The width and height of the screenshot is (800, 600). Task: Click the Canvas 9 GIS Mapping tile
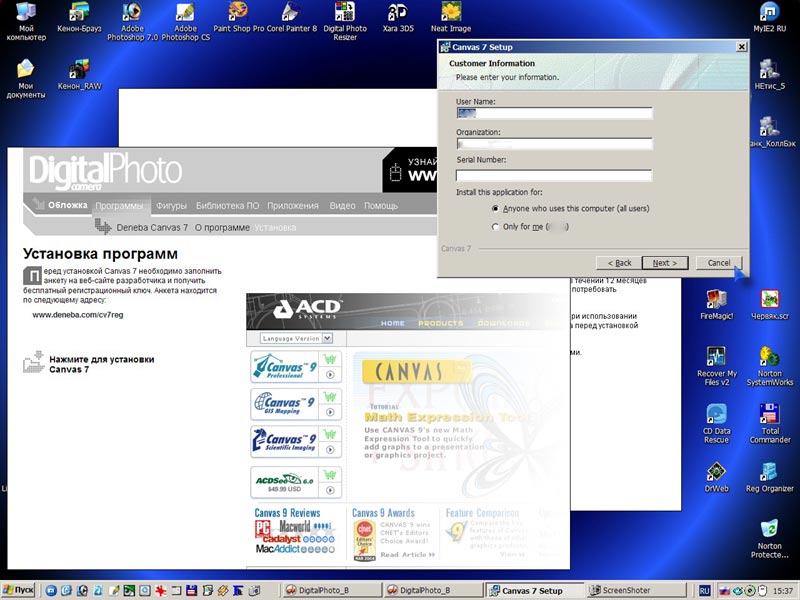(x=296, y=404)
